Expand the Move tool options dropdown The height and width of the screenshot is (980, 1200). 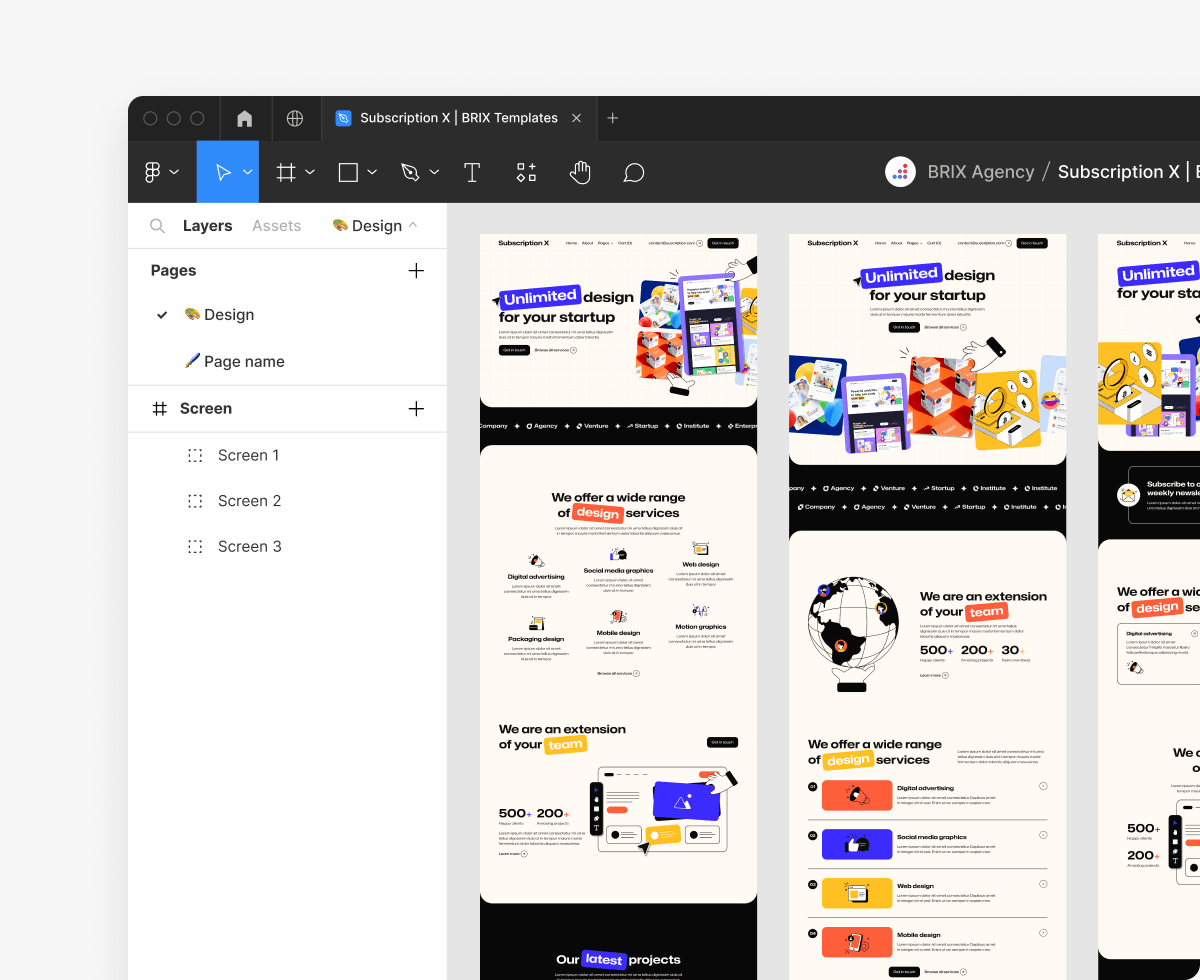coord(247,171)
